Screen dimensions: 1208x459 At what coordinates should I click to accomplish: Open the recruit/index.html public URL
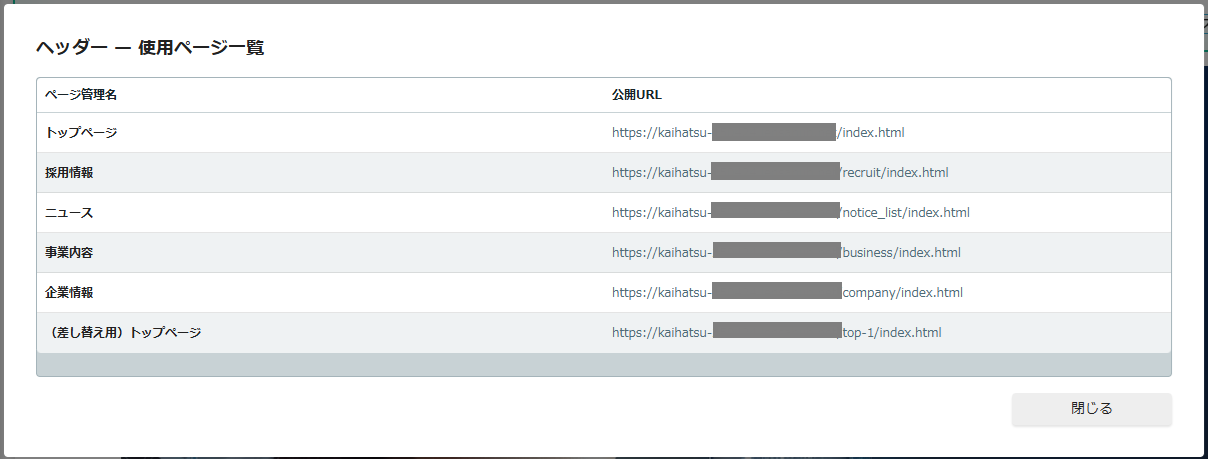tap(780, 172)
